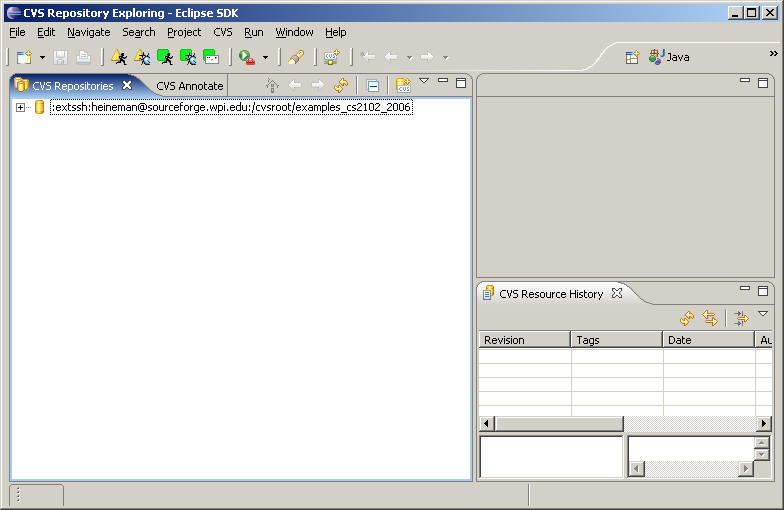Click the tags box scroll-up arrow
This screenshot has width=784, height=510.
pos(761,442)
